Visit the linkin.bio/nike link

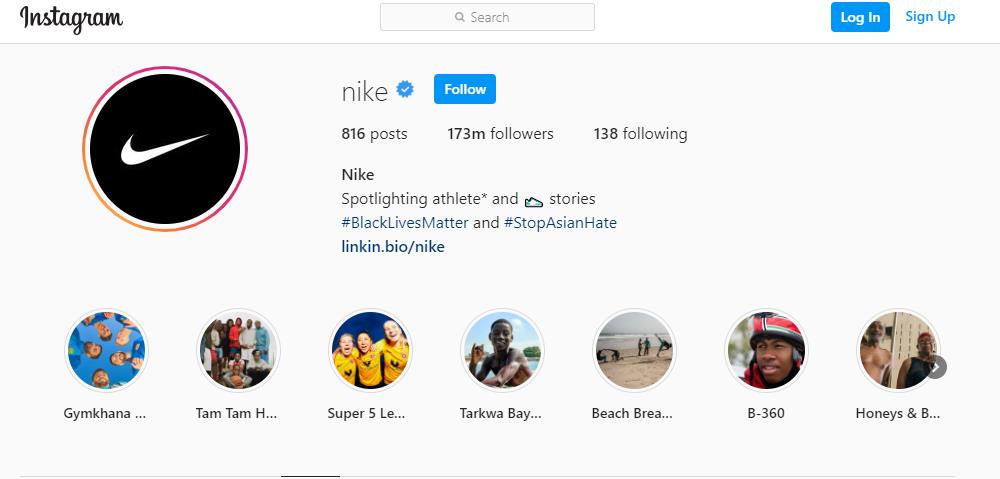point(393,247)
